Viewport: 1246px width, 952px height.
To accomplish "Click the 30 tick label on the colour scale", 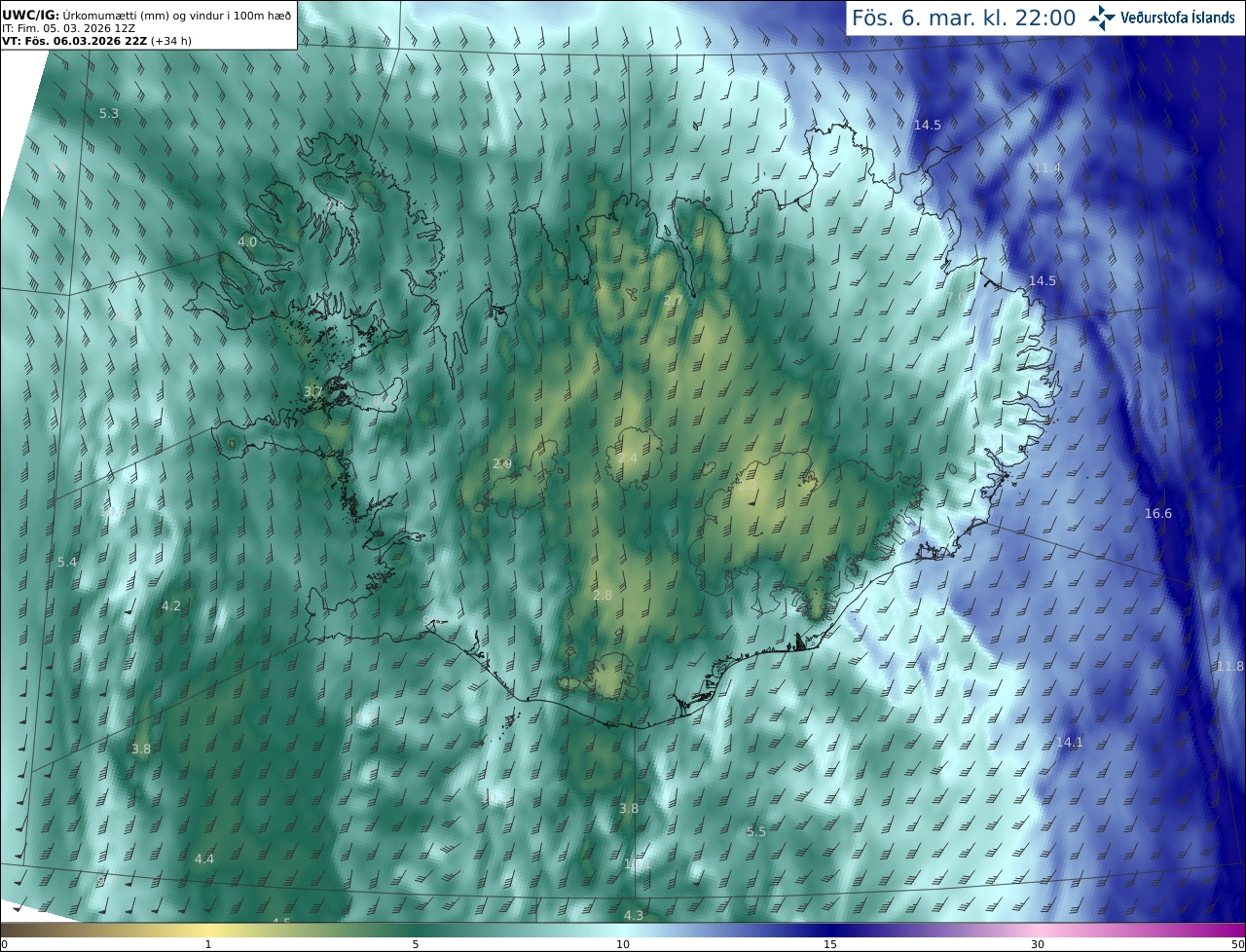I will (x=1038, y=944).
